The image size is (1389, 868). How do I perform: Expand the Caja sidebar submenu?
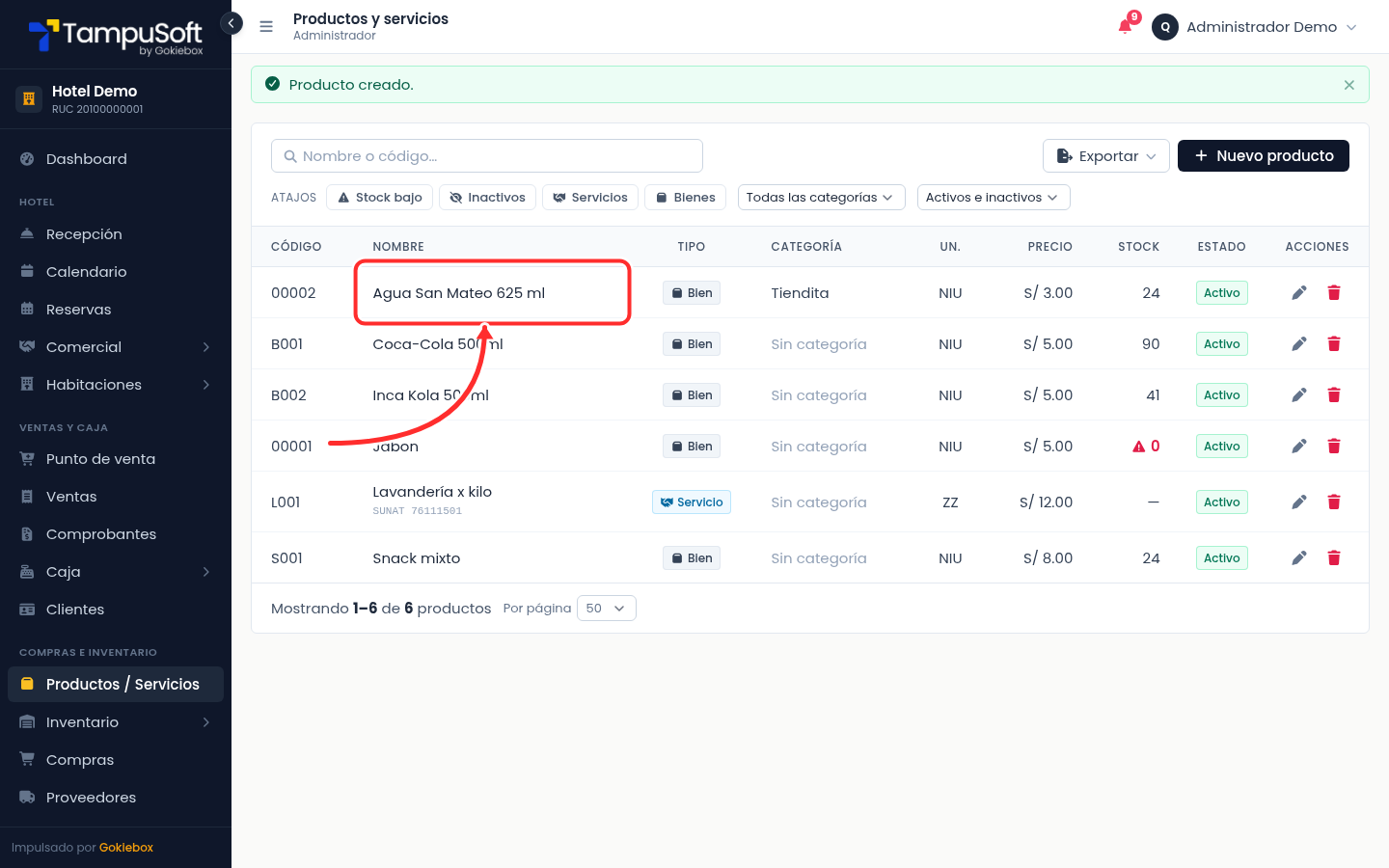click(x=116, y=572)
